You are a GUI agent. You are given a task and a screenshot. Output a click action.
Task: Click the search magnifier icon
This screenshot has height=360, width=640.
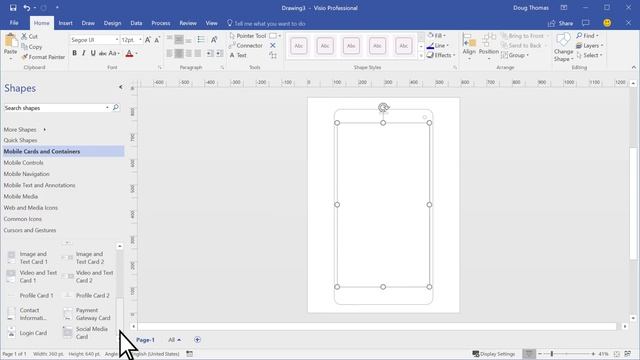[116, 107]
